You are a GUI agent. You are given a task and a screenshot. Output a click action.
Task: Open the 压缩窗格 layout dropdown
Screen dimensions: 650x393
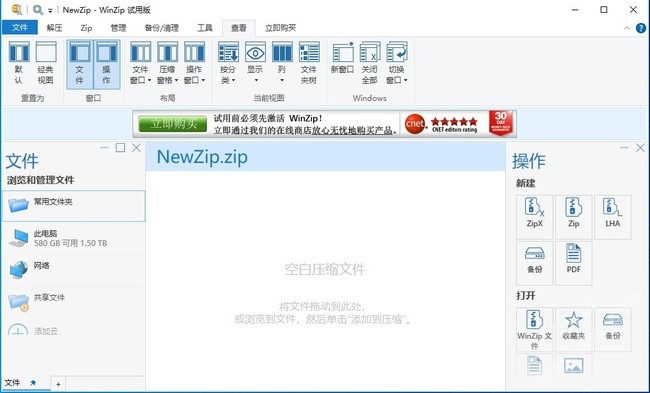[x=167, y=63]
